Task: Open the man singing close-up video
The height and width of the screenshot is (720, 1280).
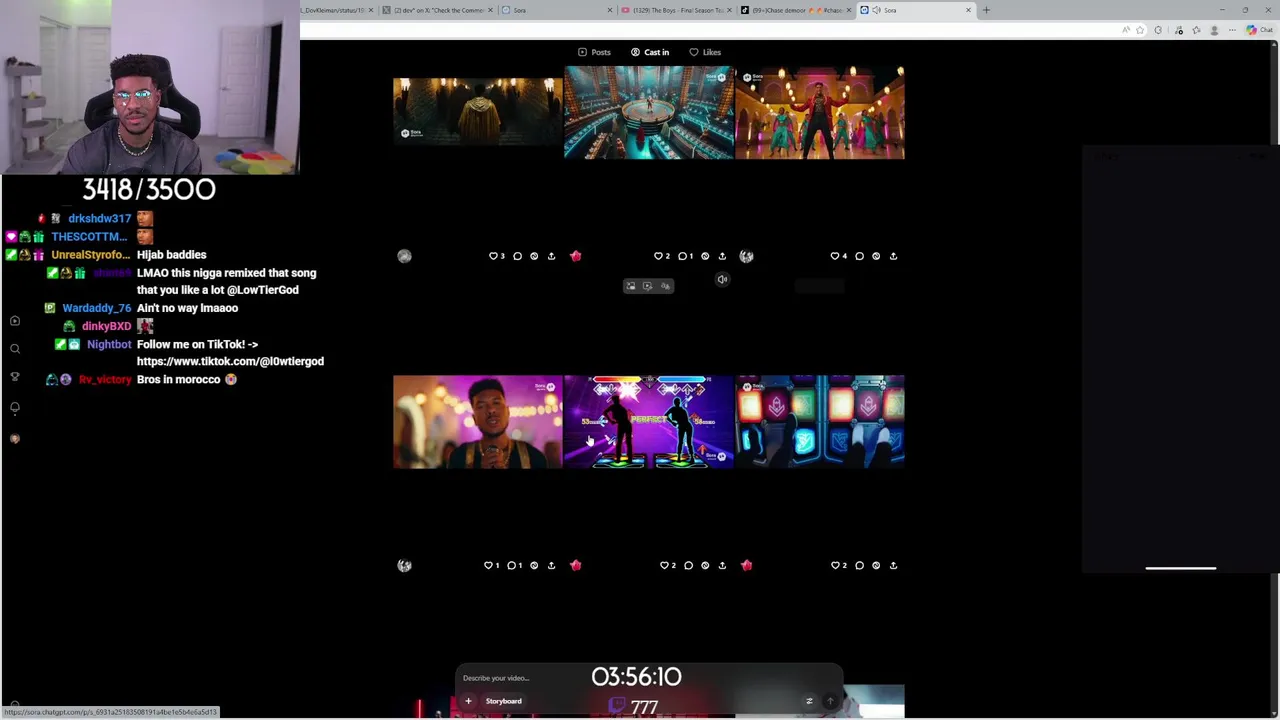Action: click(x=478, y=422)
